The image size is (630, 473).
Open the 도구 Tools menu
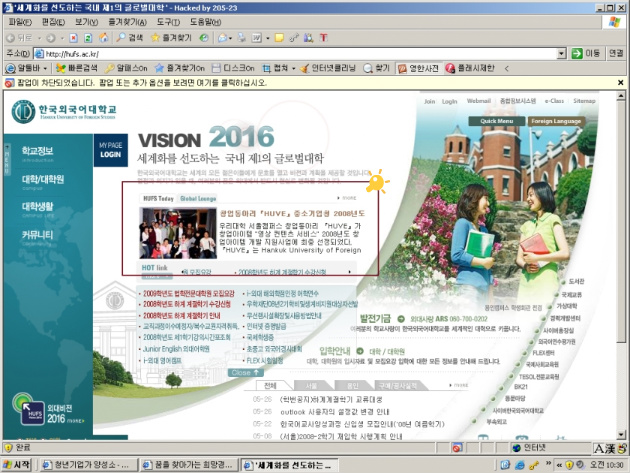168,22
